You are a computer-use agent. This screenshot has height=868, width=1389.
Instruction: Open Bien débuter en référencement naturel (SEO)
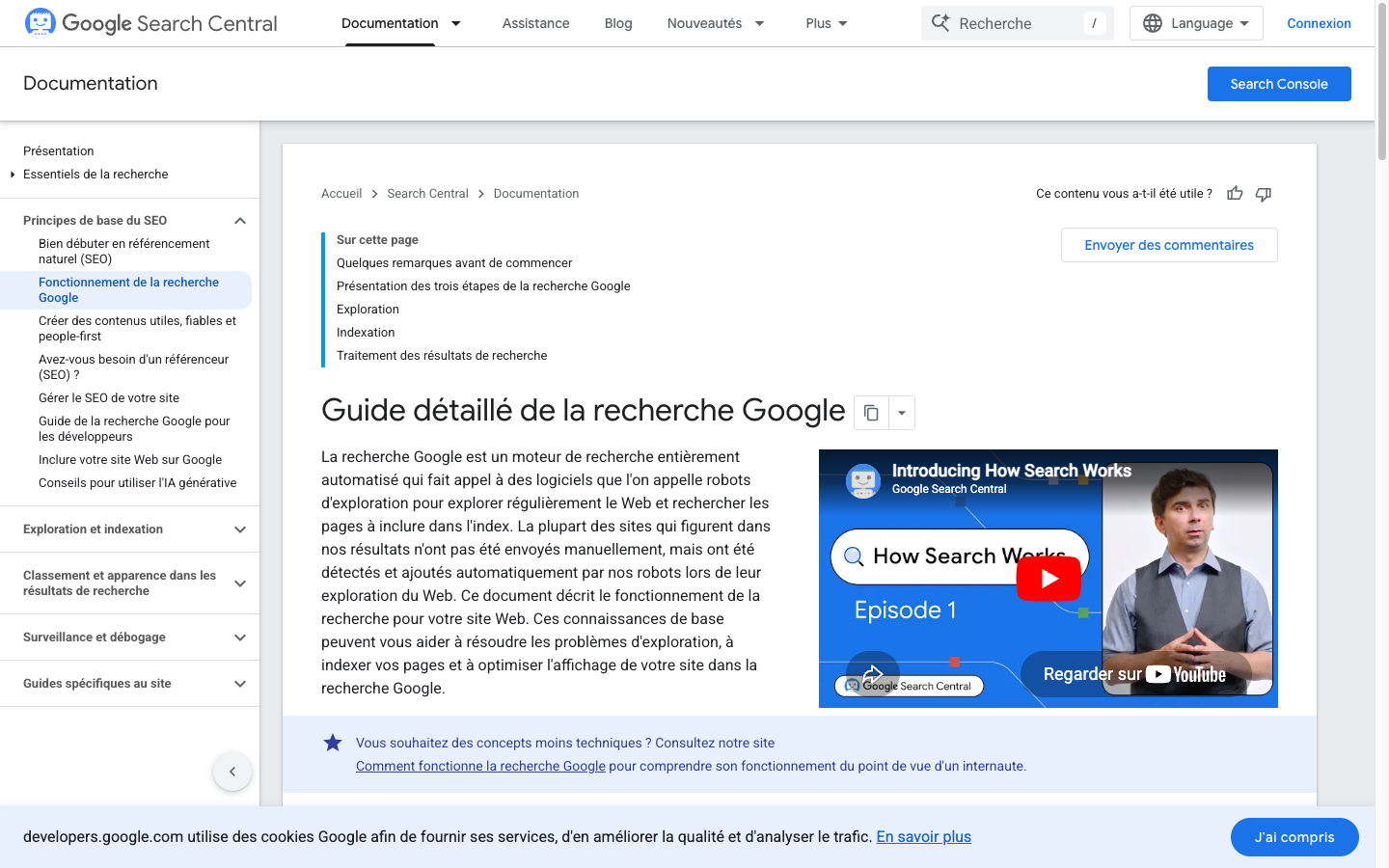point(123,252)
